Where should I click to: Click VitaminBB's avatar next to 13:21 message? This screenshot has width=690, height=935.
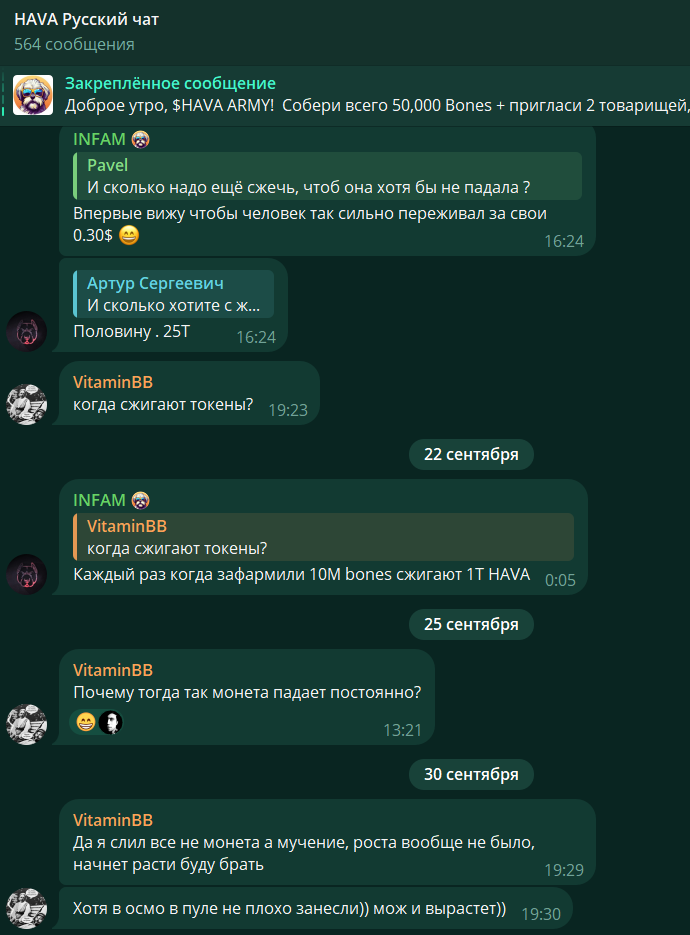[26, 724]
